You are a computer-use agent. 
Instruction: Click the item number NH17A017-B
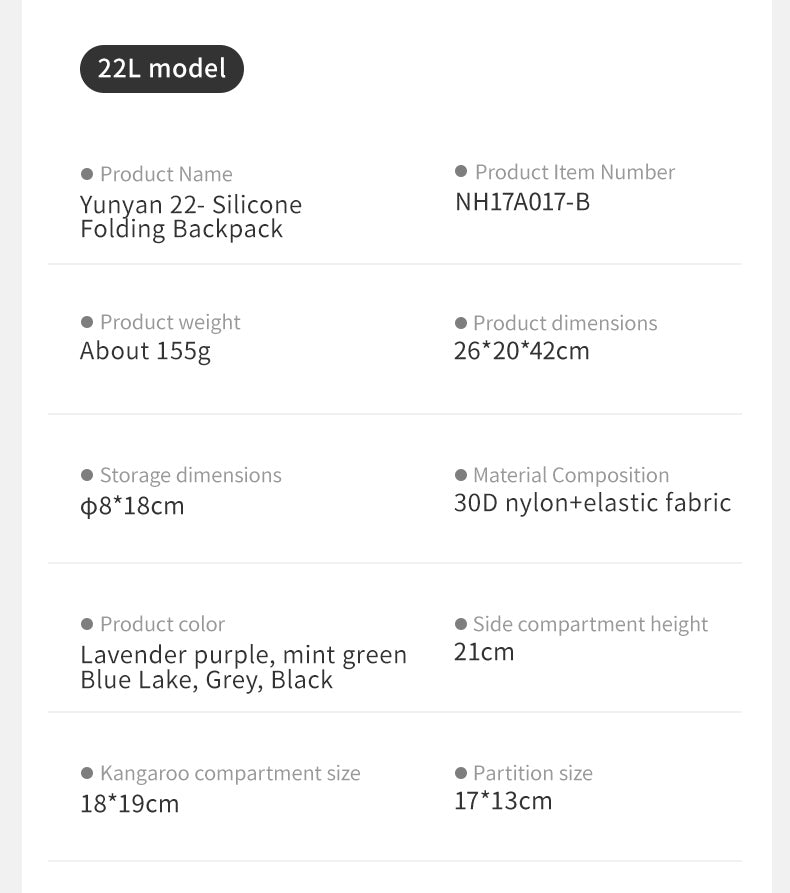[522, 202]
